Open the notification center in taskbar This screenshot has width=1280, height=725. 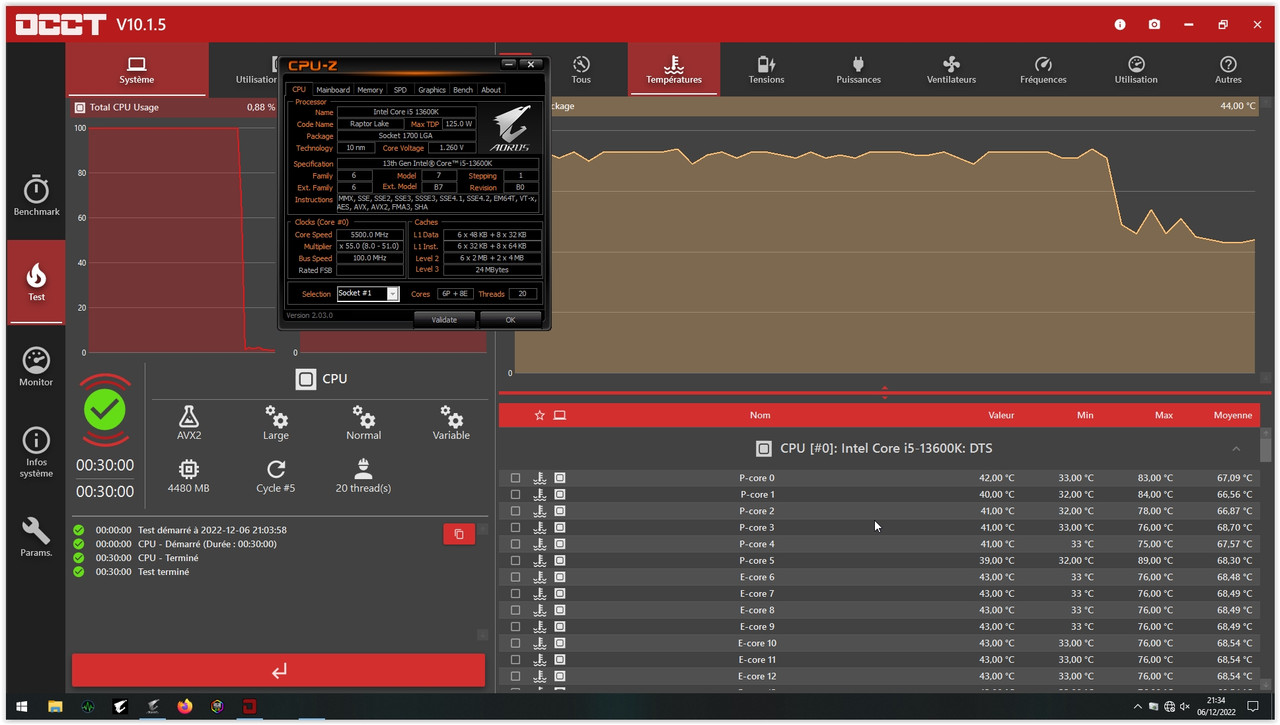[x=1254, y=706]
